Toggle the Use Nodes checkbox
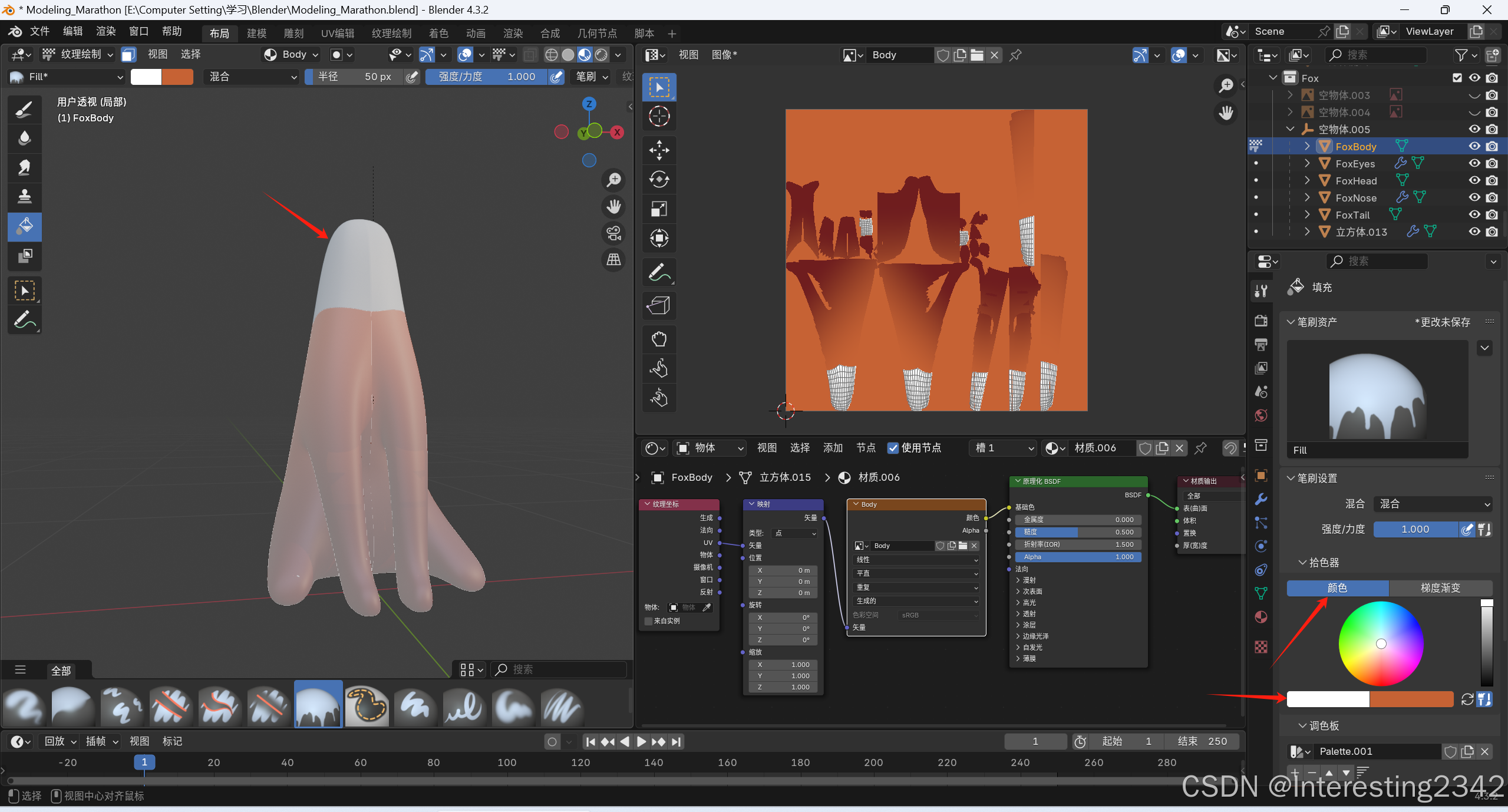 point(893,448)
